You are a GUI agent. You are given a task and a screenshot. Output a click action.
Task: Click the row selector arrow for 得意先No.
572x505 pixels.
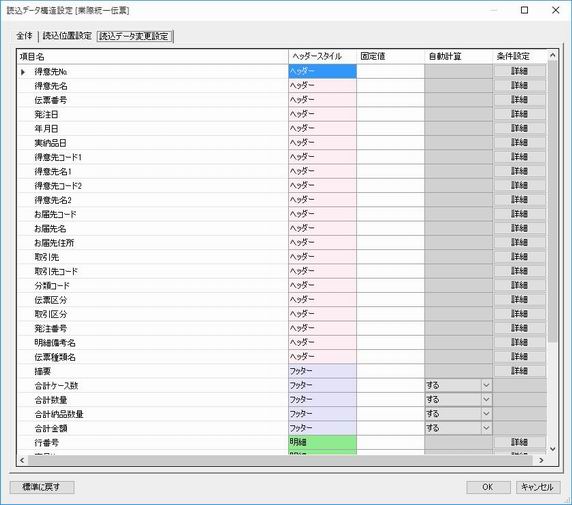23,72
